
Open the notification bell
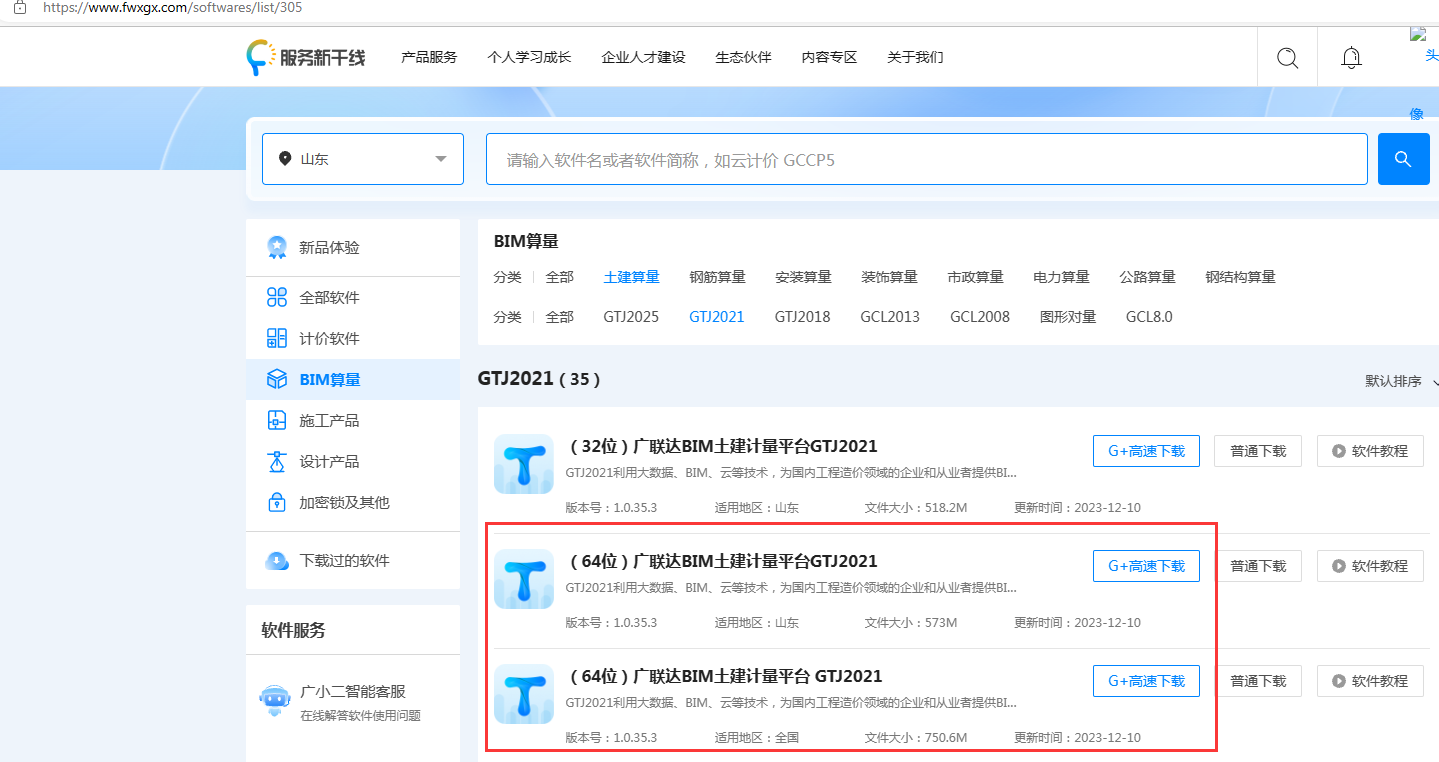1351,57
